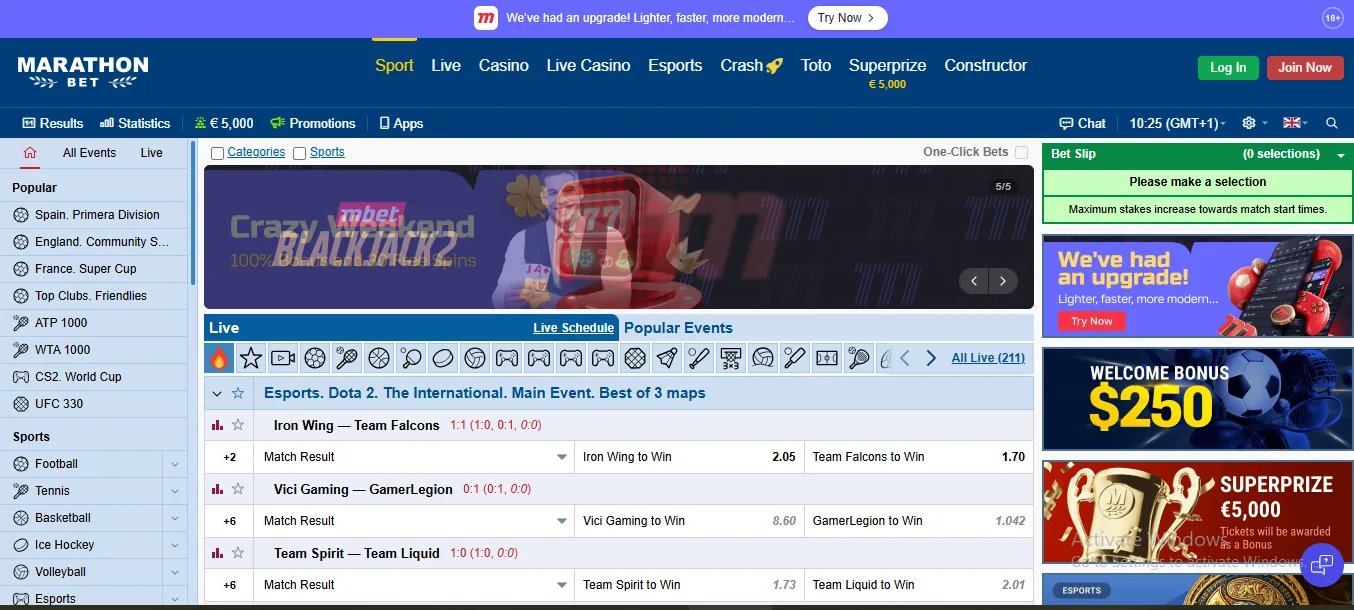This screenshot has height=610, width=1354.
Task: Filter live events with video stream icon
Action: coord(283,358)
